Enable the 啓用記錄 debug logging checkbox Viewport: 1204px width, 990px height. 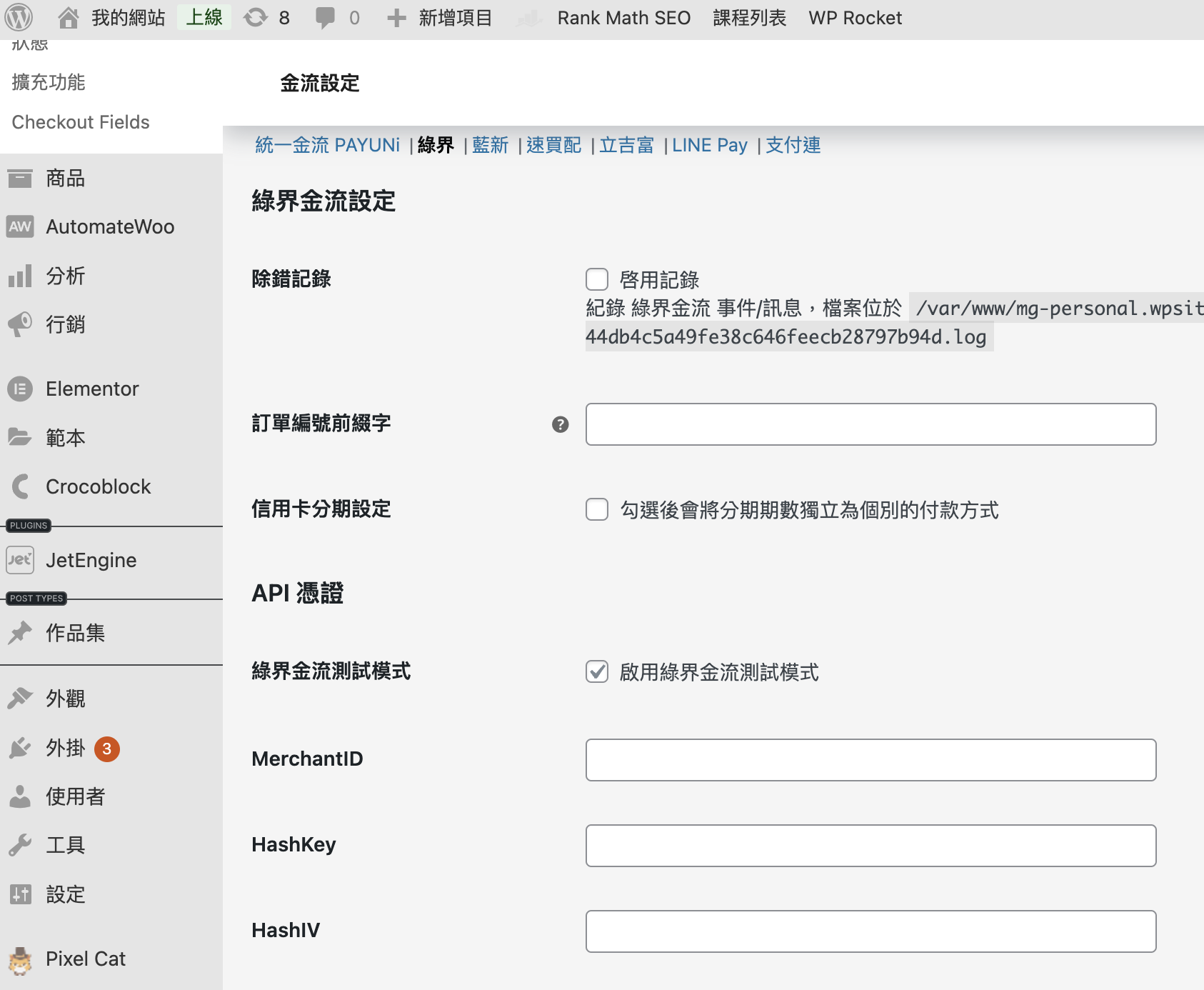[597, 279]
